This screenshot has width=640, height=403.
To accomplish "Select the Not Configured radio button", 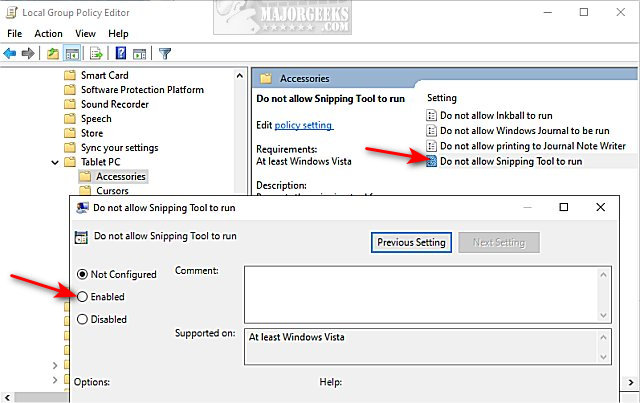I will coord(82,274).
